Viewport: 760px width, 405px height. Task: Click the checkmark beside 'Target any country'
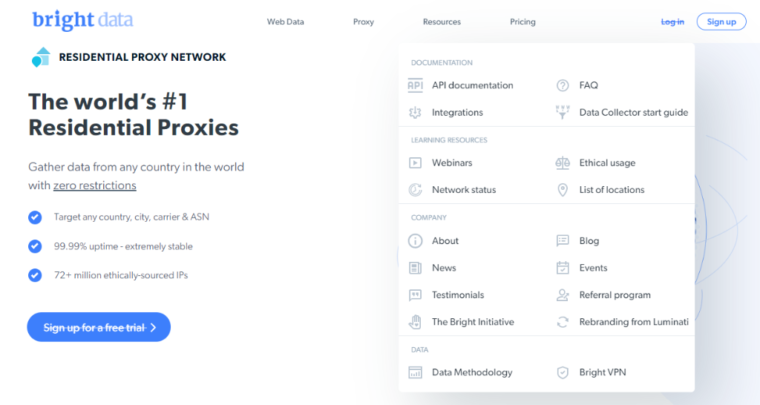click(35, 218)
